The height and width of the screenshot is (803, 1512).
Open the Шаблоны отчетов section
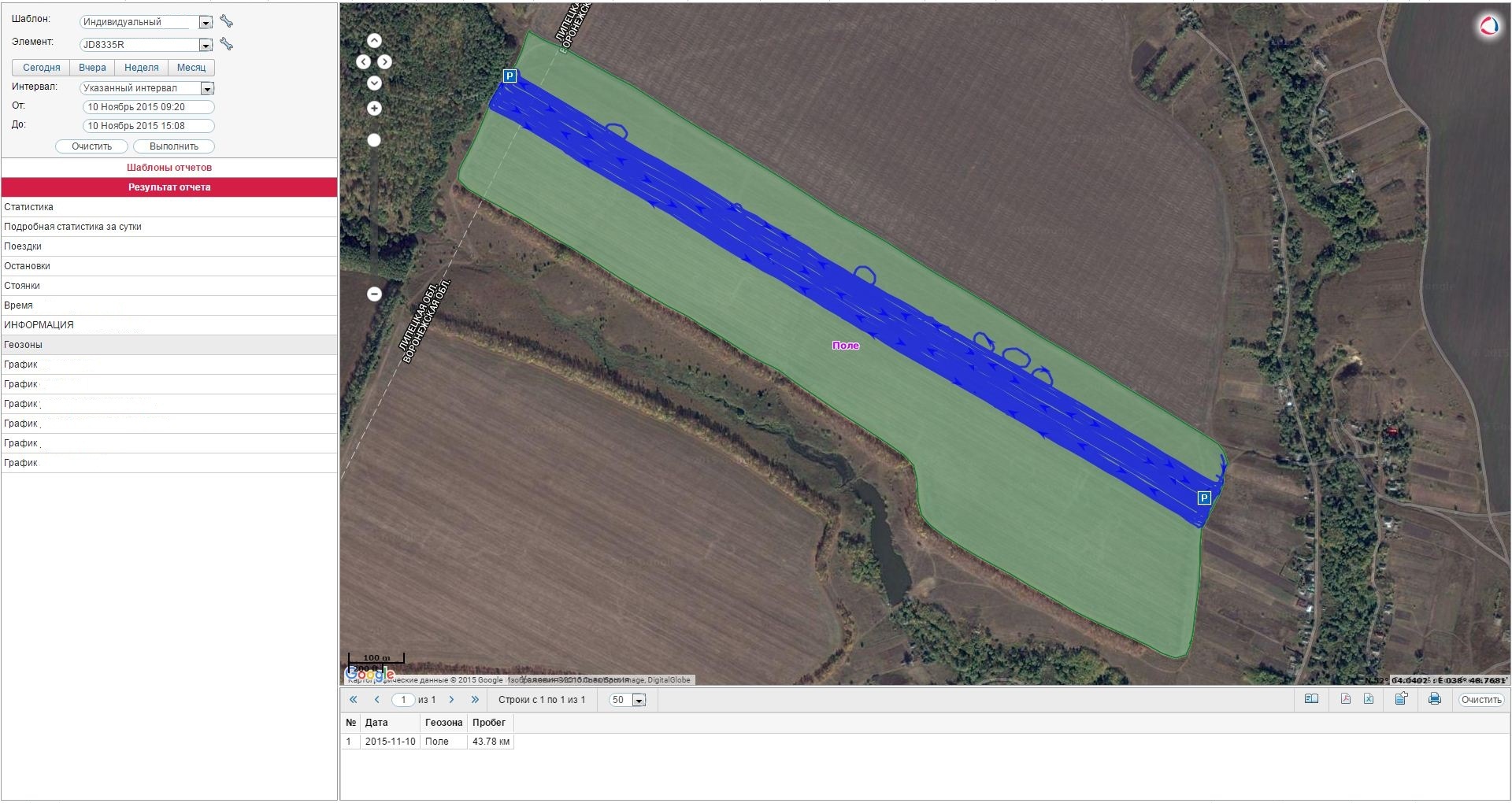point(169,168)
